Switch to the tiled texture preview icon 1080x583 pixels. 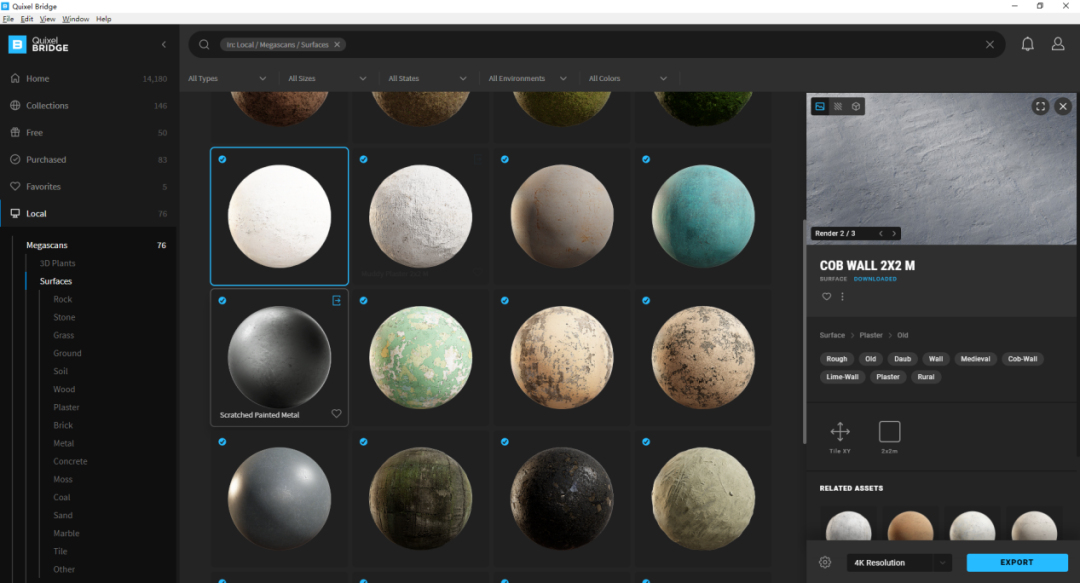tap(838, 106)
